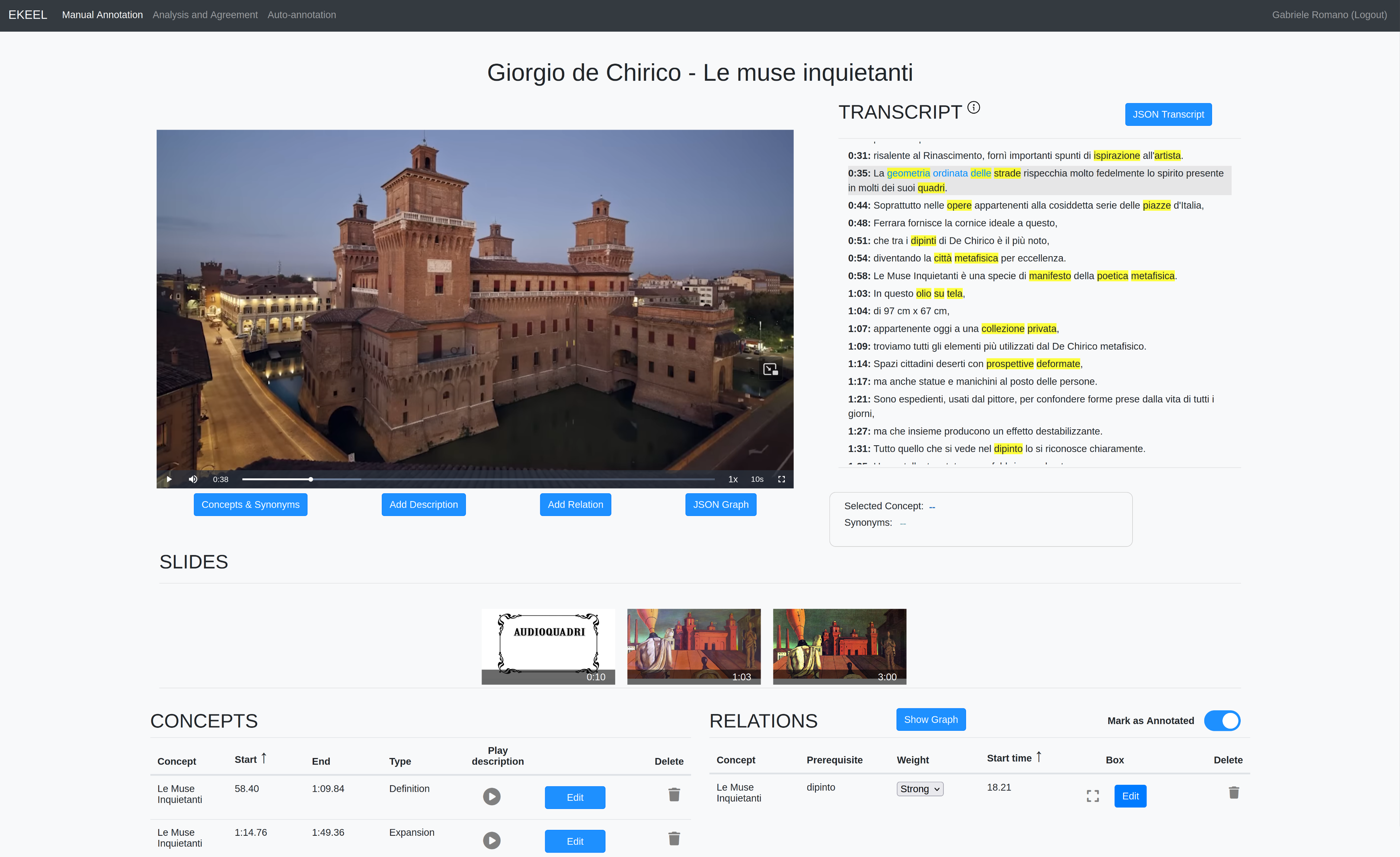Jump to transcript timestamp 1:14
This screenshot has width=1400, height=857.
pos(859,364)
